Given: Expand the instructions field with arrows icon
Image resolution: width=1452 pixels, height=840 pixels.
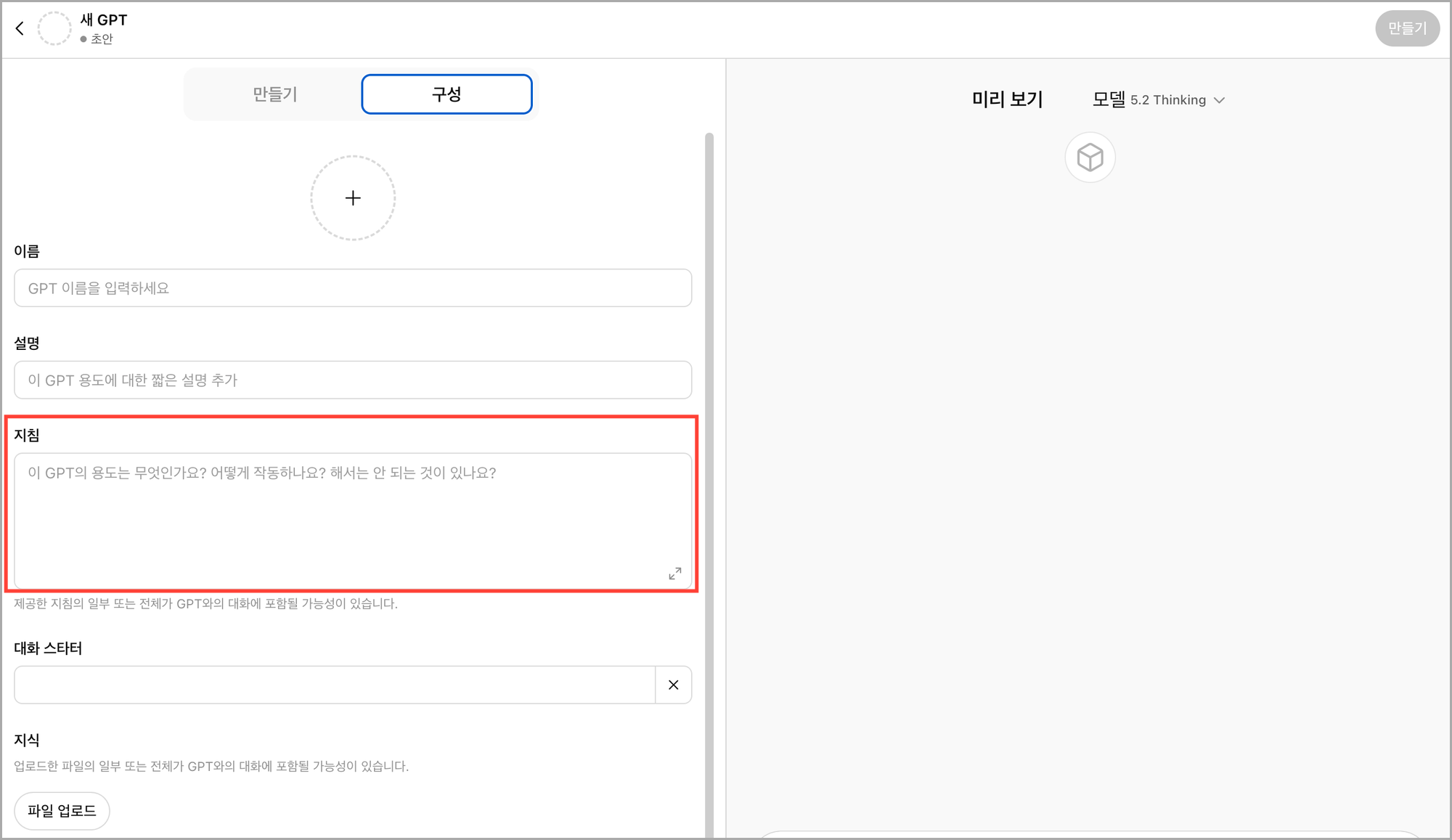Looking at the screenshot, I should [x=674, y=574].
